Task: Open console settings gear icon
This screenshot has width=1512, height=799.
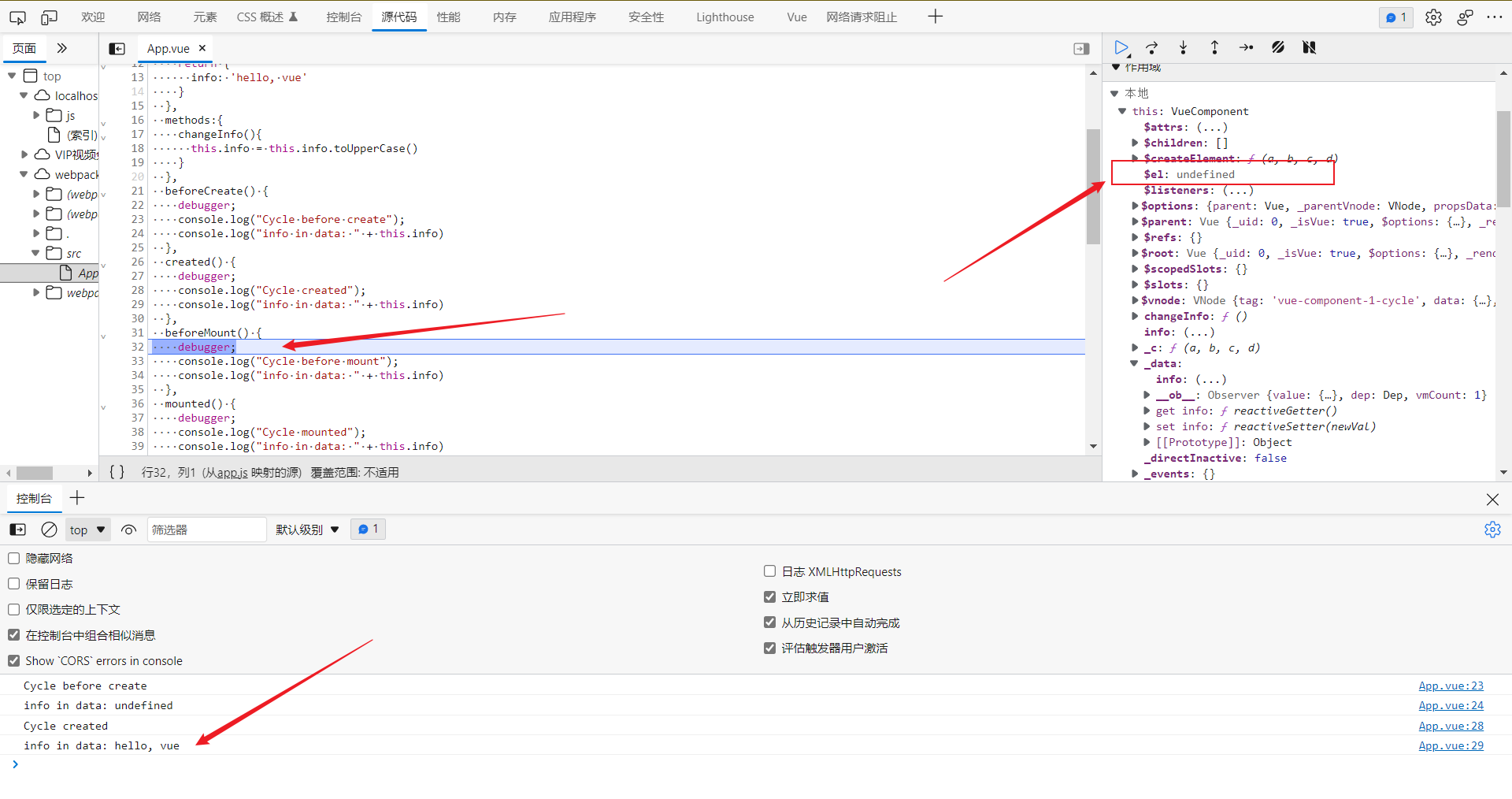Action: (1492, 530)
